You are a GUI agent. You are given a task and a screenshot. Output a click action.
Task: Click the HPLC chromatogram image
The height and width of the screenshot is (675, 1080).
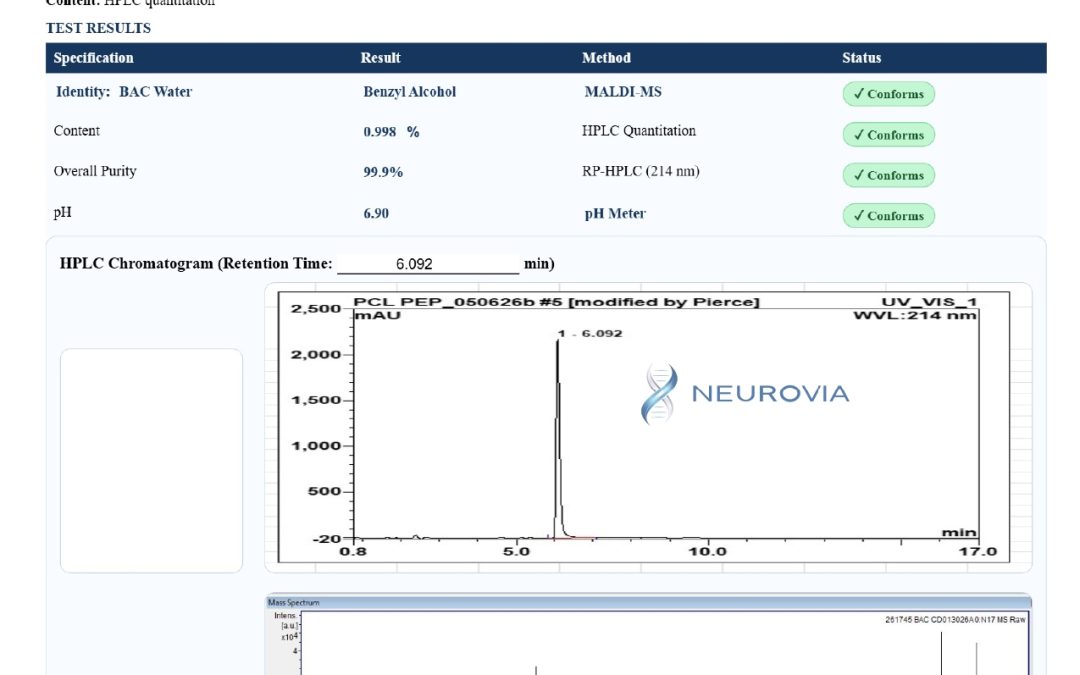click(644, 427)
